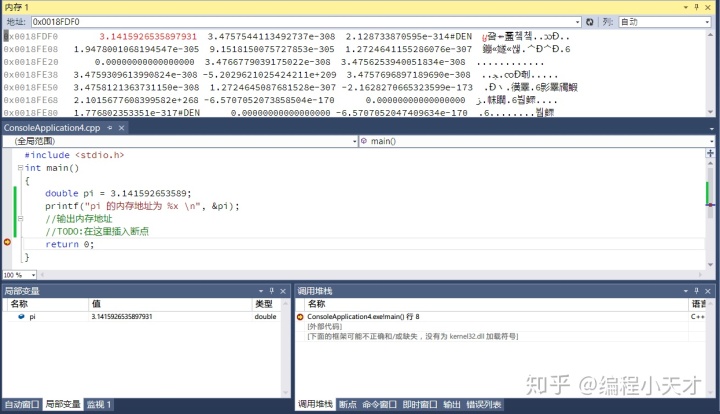Click the 类型 column header in locals

coord(266,304)
